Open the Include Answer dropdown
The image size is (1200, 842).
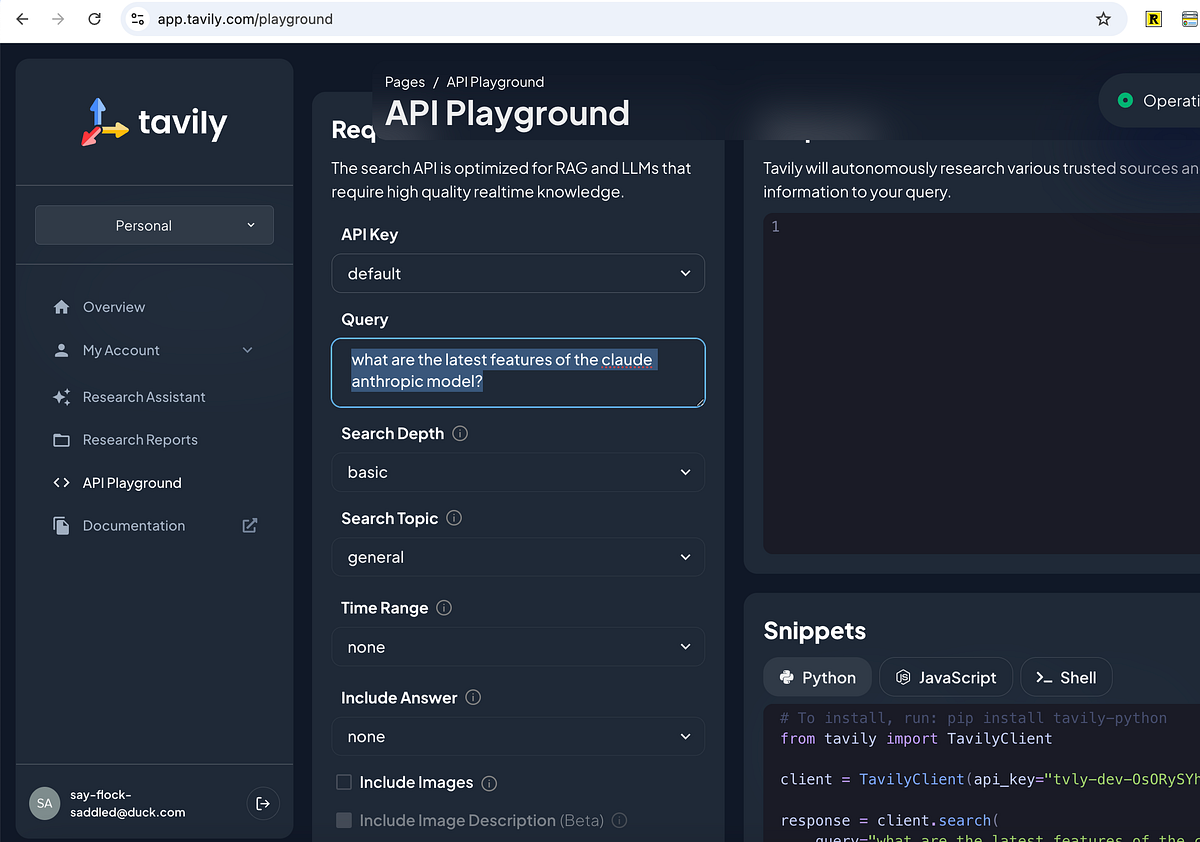pos(518,736)
